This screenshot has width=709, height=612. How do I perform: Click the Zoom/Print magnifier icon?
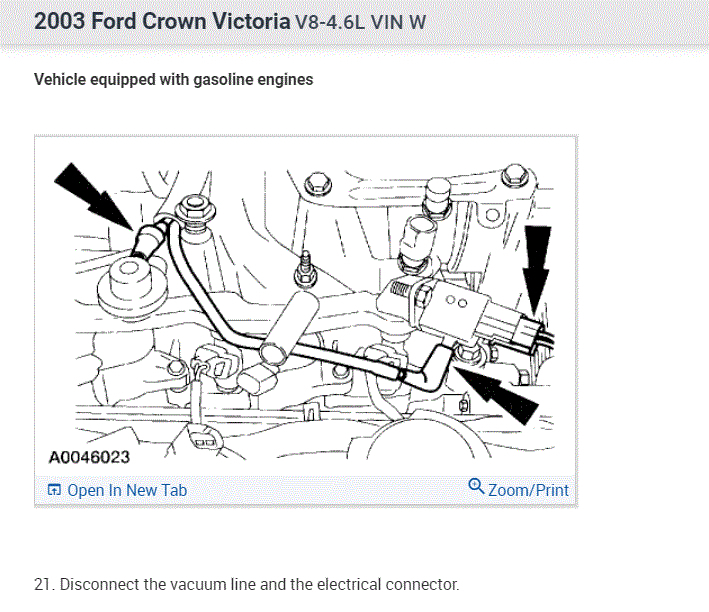pos(477,487)
